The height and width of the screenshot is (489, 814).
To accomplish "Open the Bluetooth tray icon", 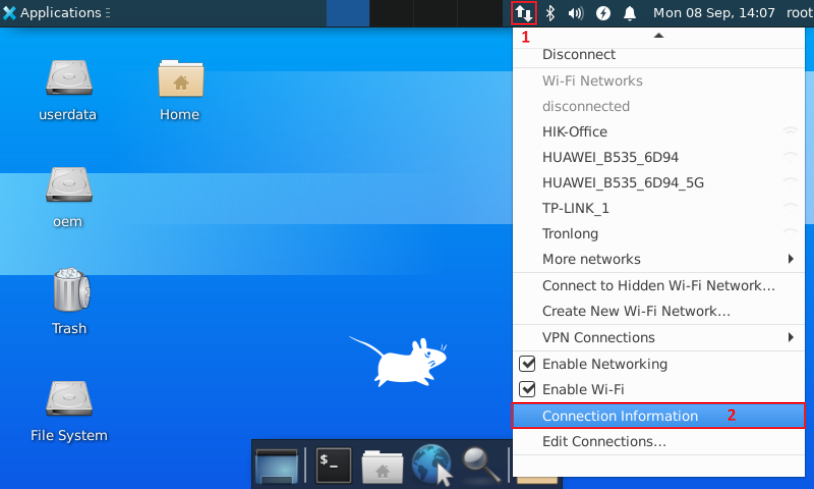I will [550, 13].
